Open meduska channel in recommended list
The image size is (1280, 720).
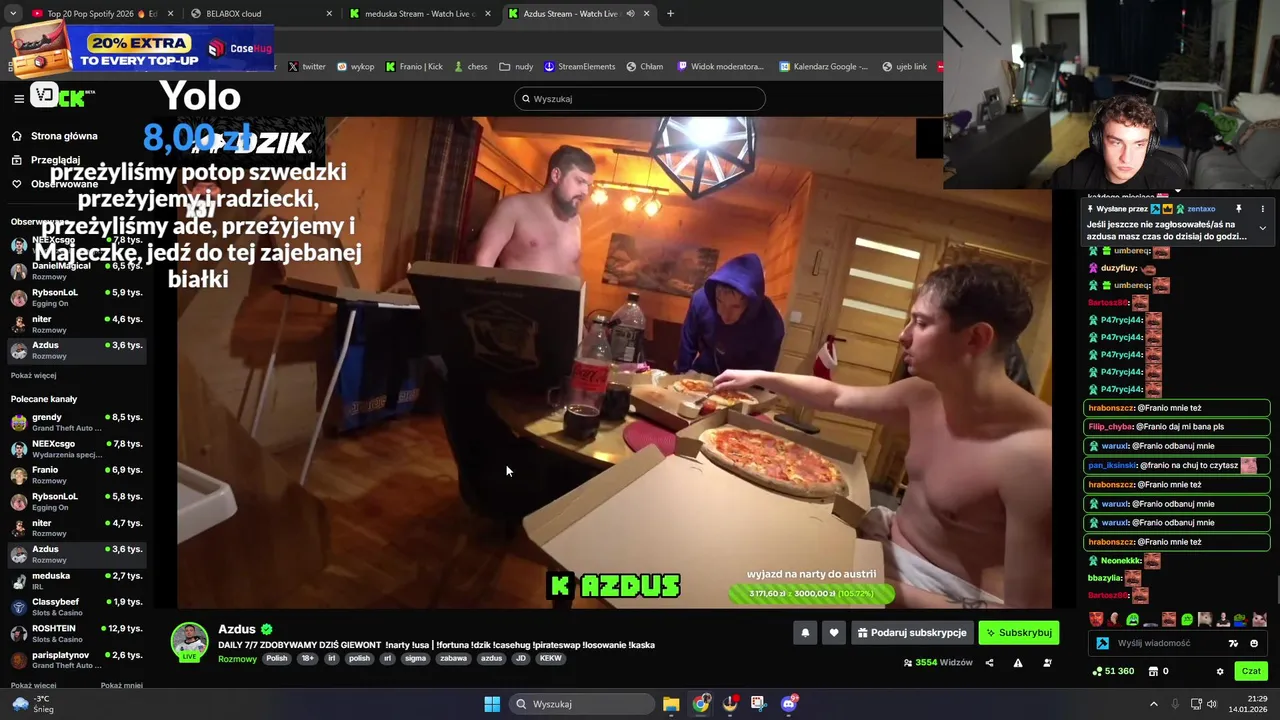click(x=75, y=581)
